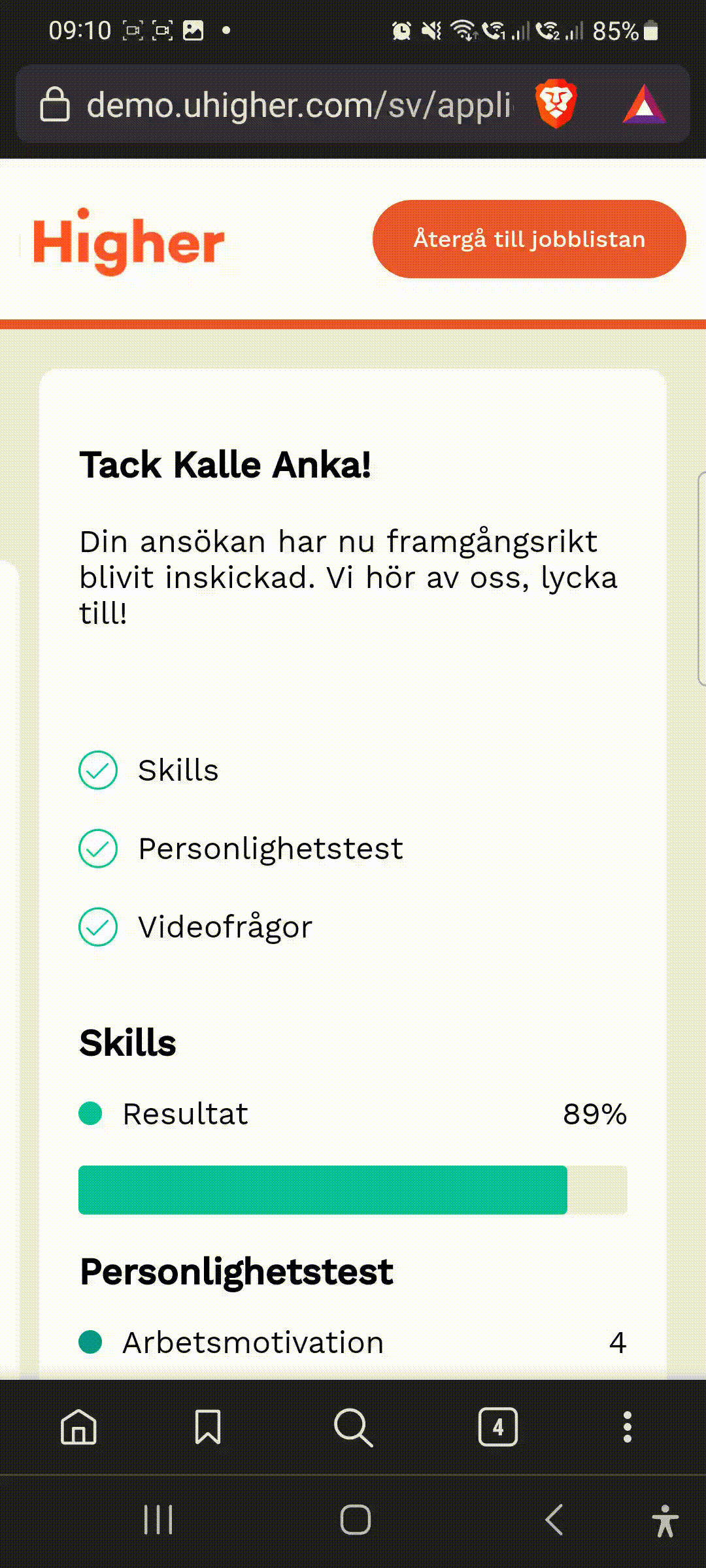Tap the demo.uhigher.com address bar
Image resolution: width=706 pixels, height=1568 pixels.
click(x=298, y=105)
